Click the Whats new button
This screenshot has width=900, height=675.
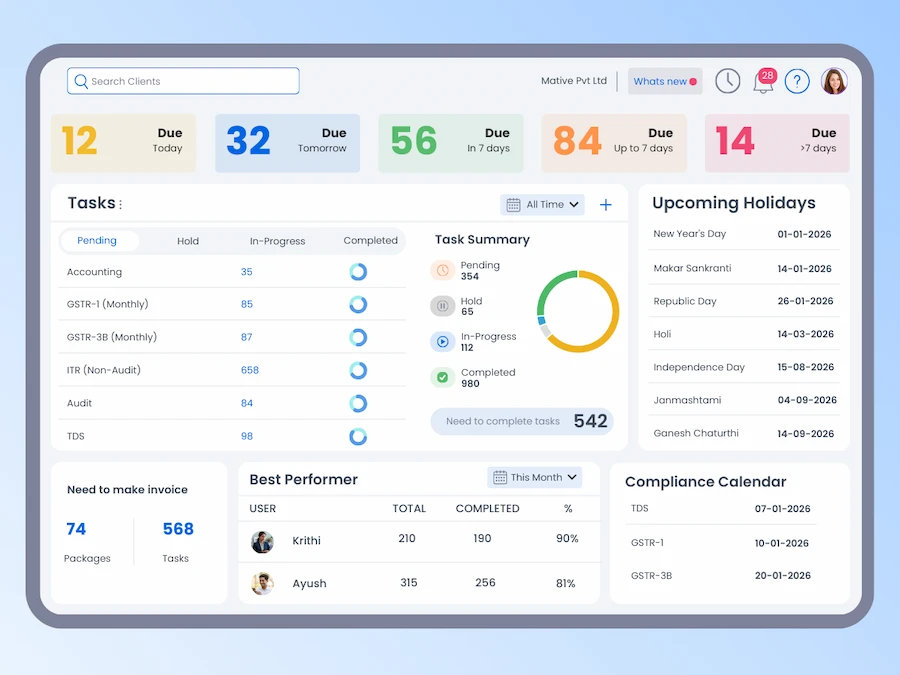[664, 81]
